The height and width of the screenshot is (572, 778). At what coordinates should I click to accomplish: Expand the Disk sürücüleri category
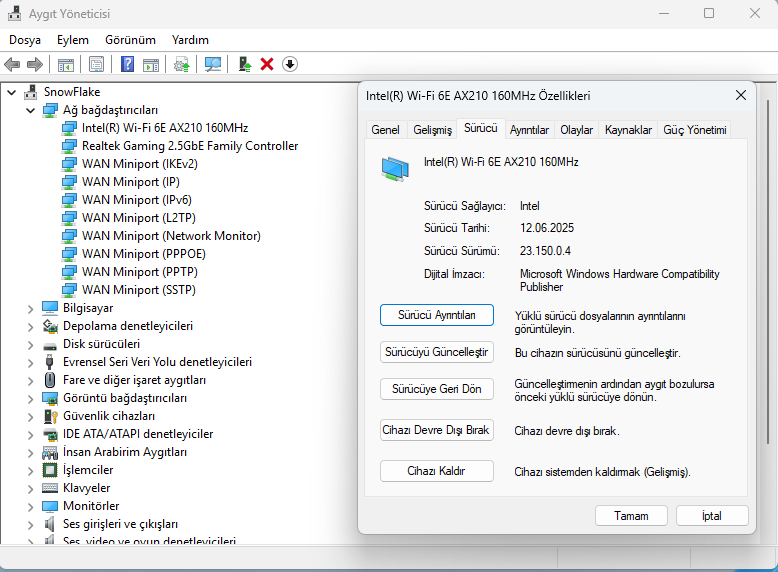click(30, 345)
